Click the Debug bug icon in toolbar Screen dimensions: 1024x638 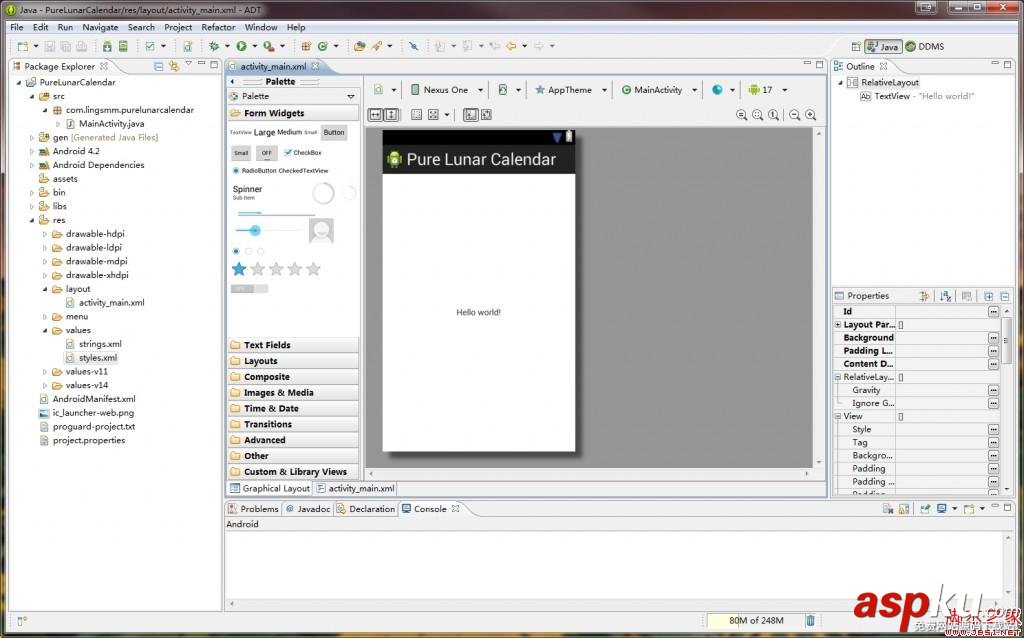tap(214, 46)
